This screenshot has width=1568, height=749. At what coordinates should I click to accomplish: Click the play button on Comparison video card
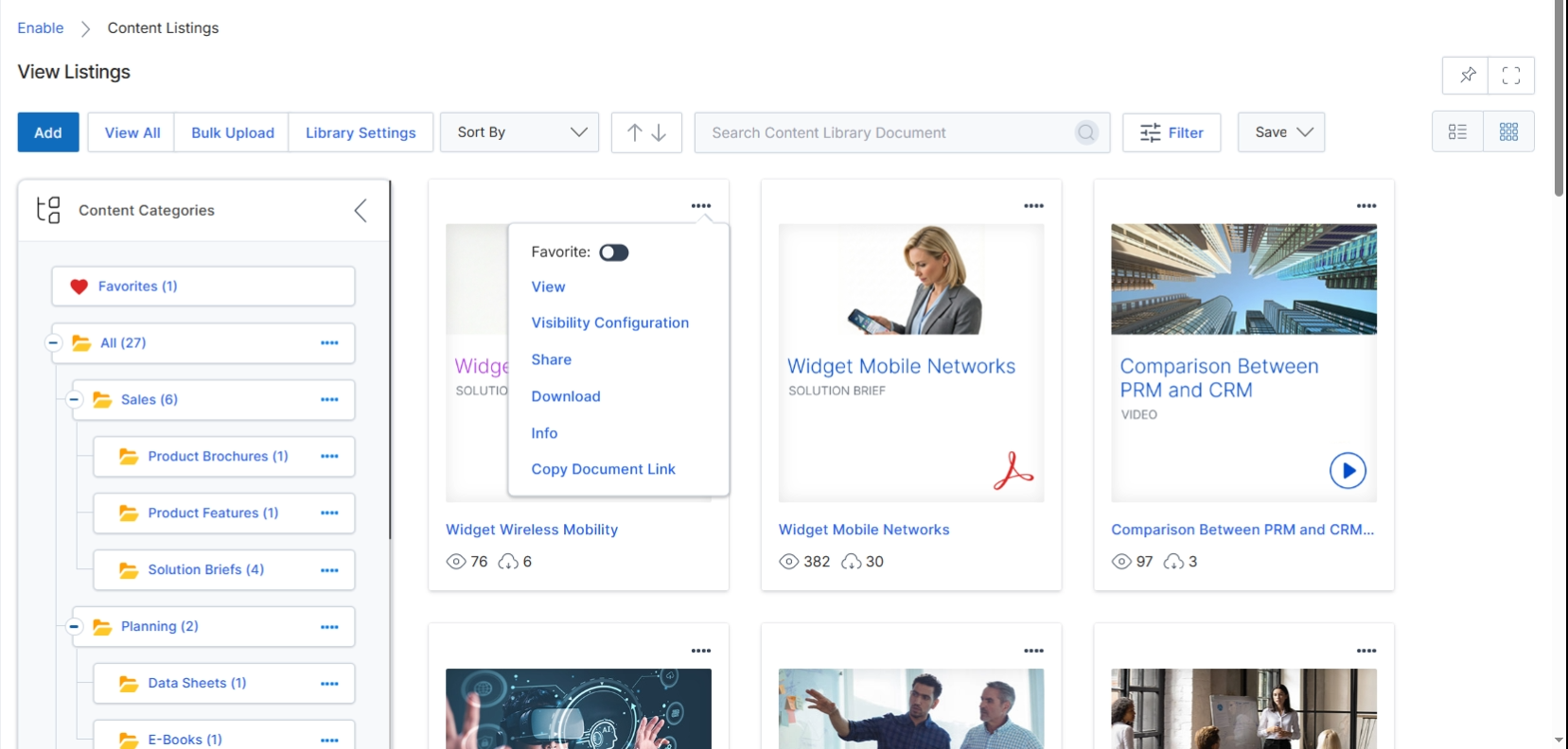1348,470
